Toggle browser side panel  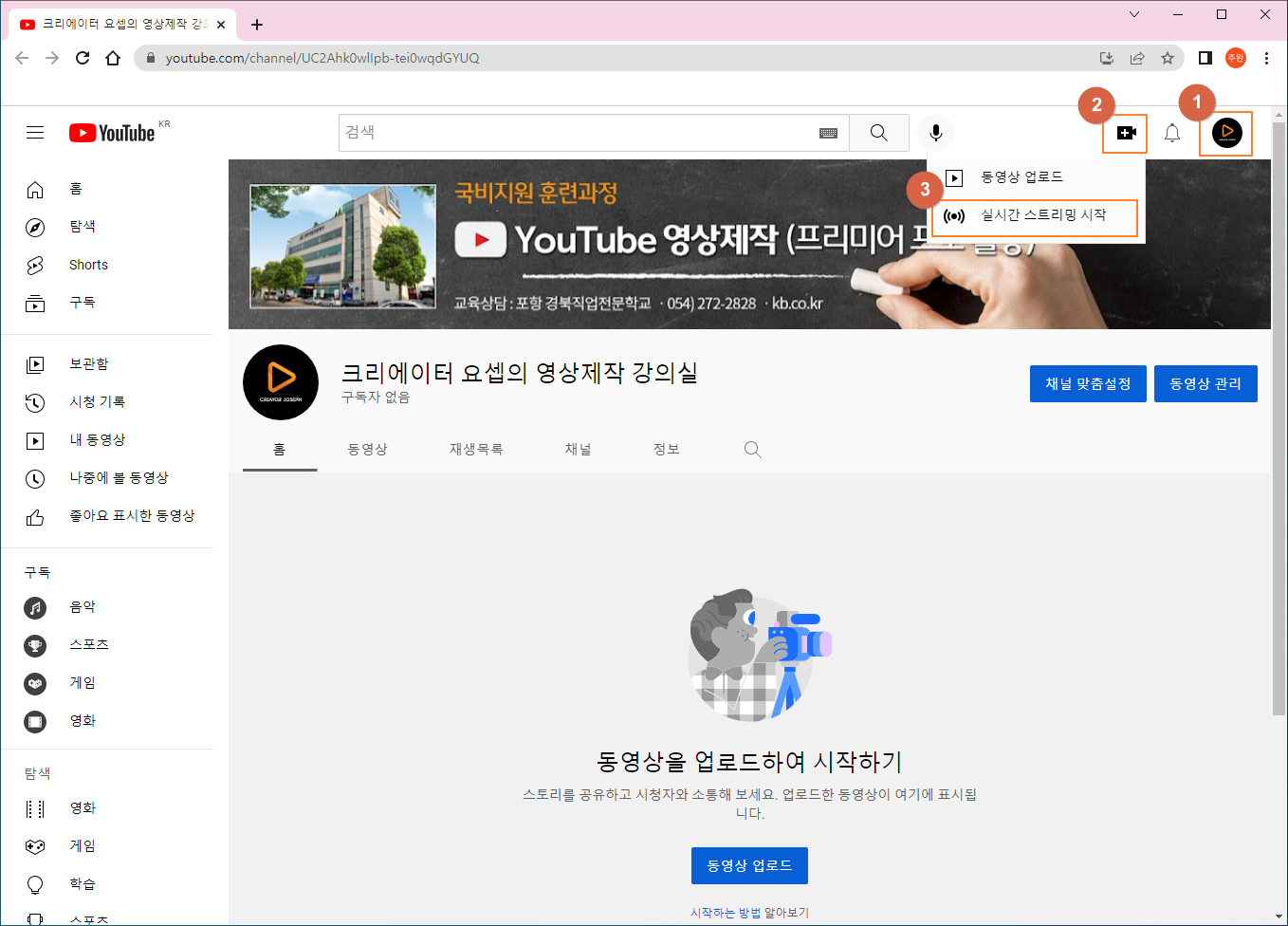coord(1205,58)
